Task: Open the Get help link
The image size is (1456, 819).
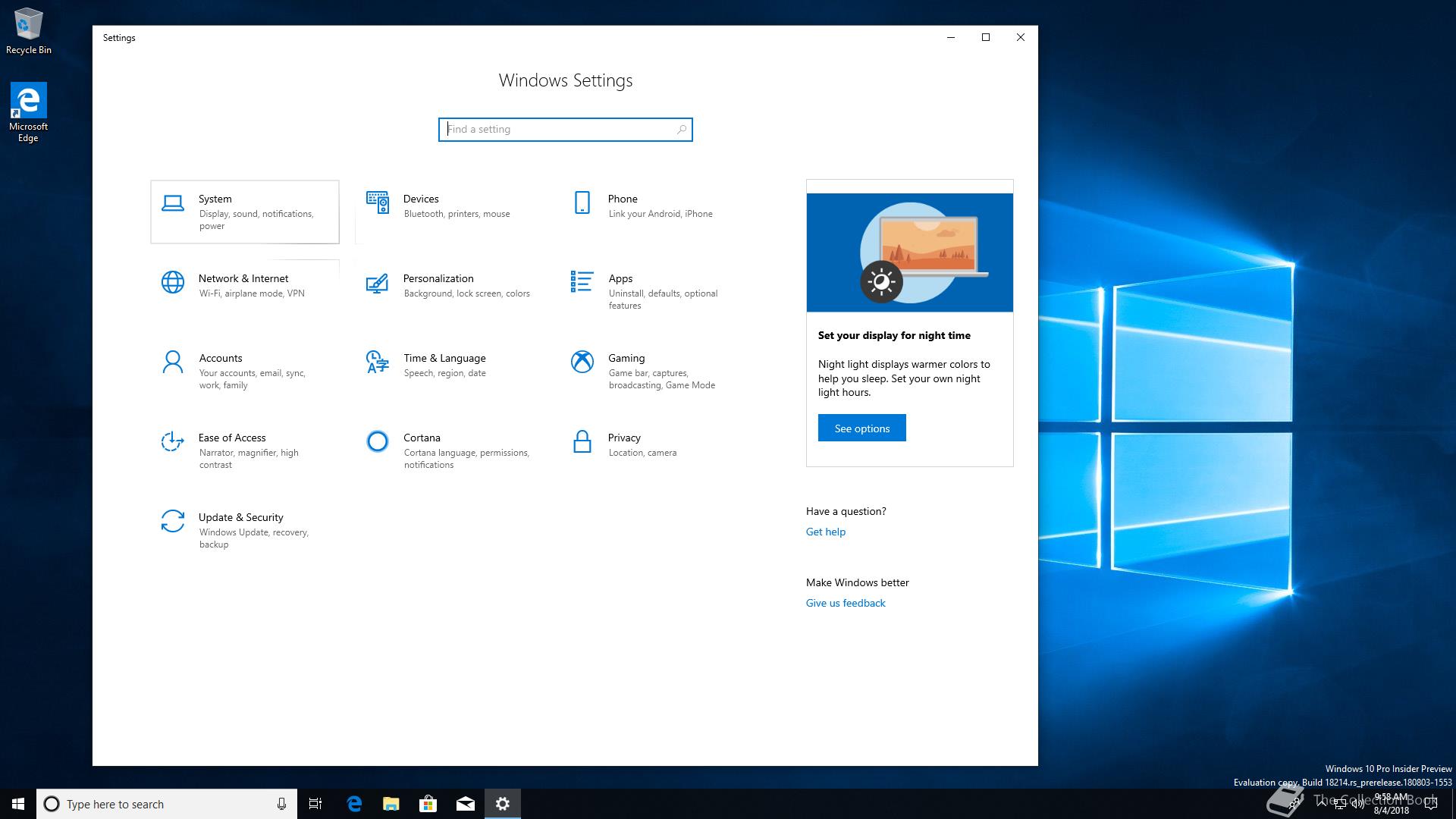Action: [x=826, y=532]
